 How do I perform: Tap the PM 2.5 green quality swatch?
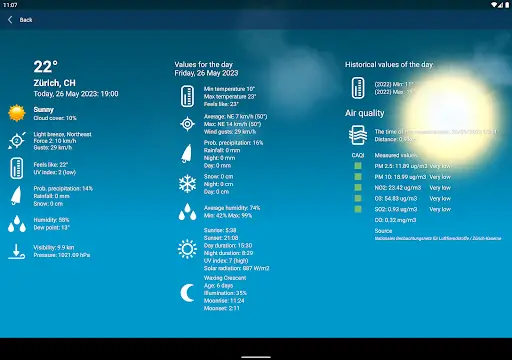(358, 166)
